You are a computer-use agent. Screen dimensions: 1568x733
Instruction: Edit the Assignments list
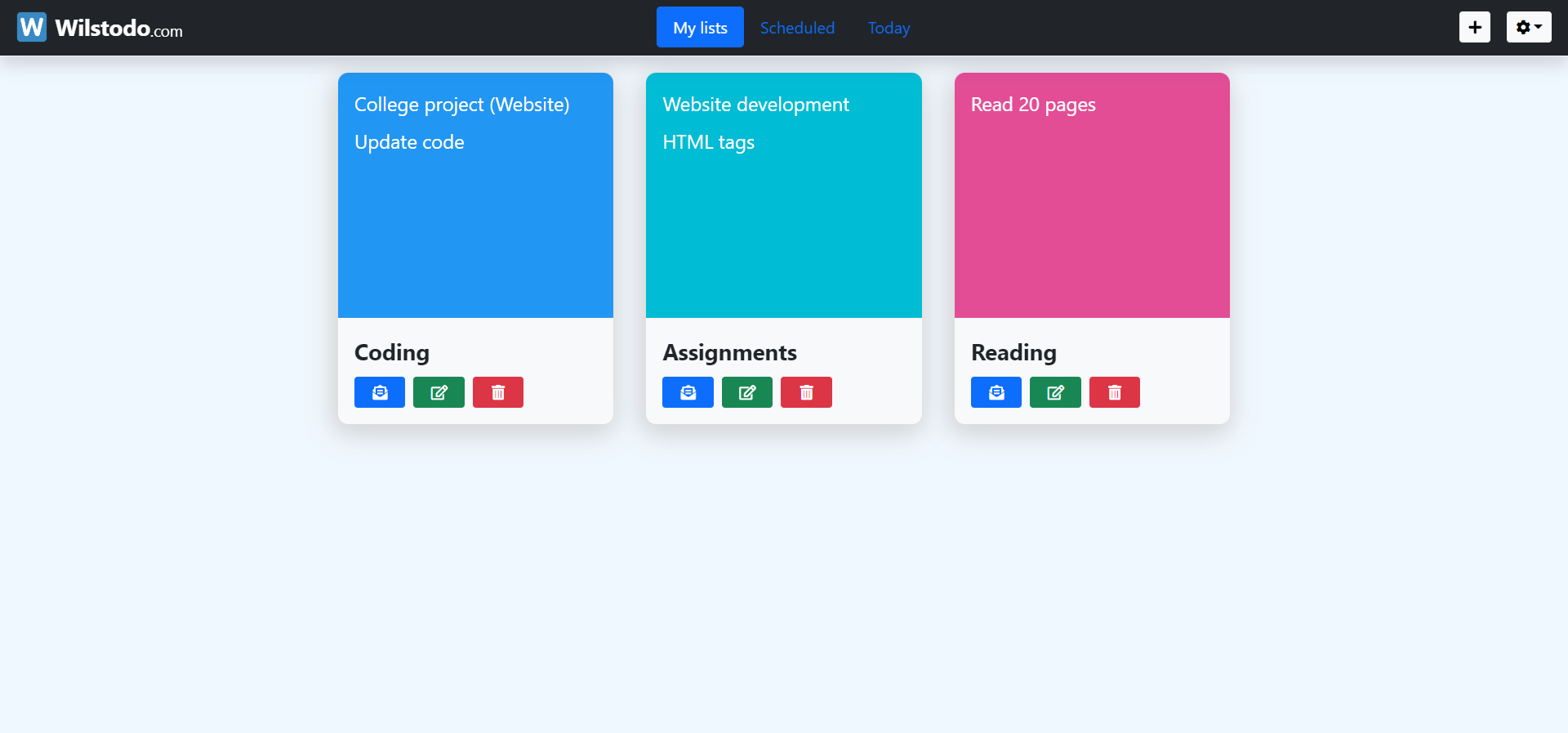pyautogui.click(x=747, y=392)
